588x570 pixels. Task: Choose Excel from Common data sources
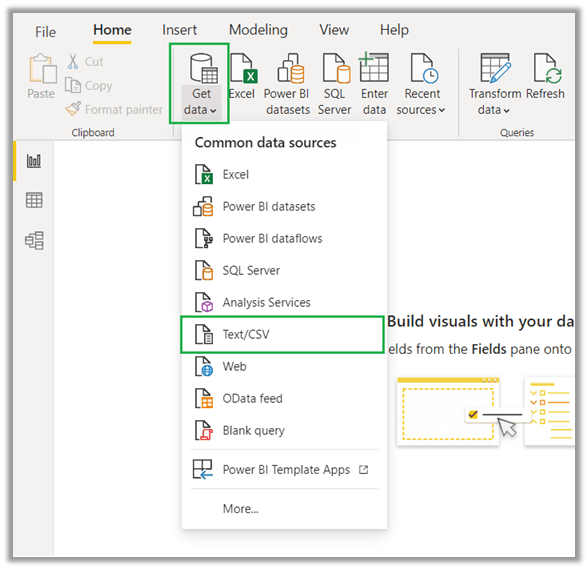click(x=284, y=174)
